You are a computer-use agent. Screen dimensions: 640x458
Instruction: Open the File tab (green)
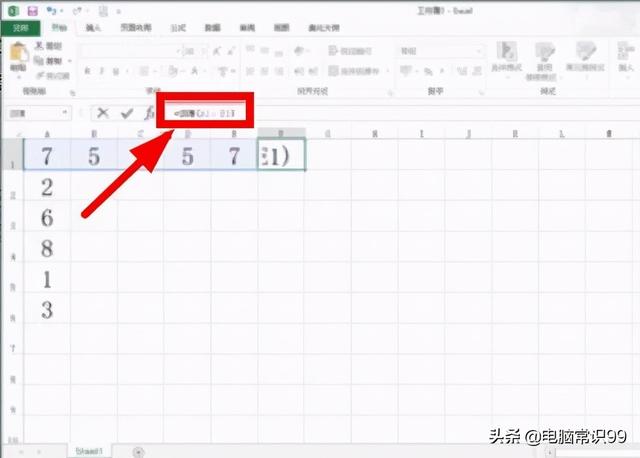[x=20, y=28]
